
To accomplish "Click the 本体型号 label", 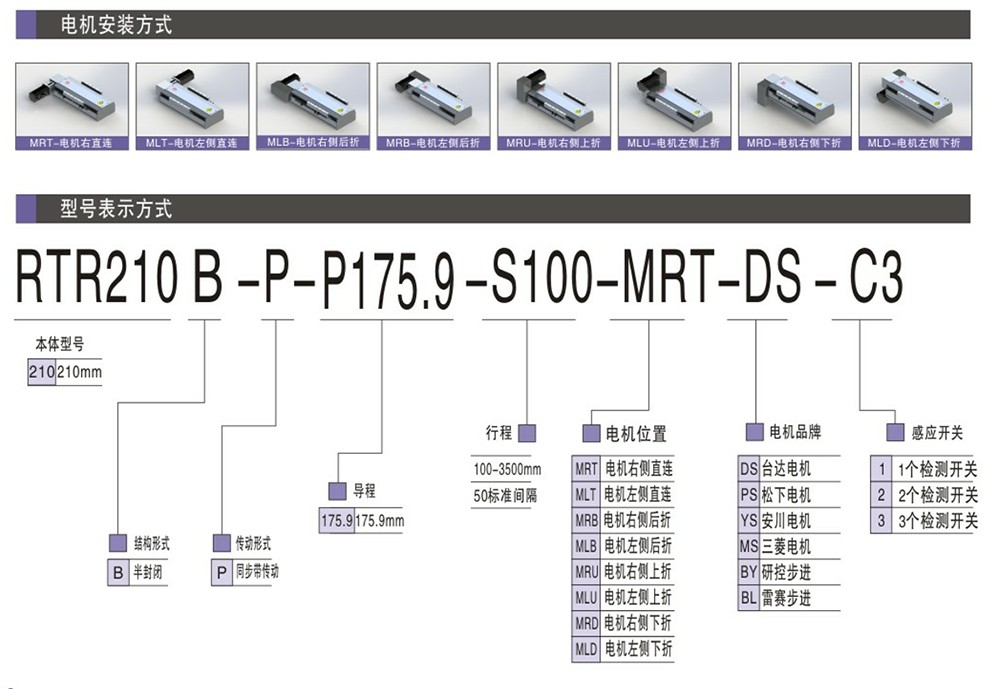I will pos(59,344).
